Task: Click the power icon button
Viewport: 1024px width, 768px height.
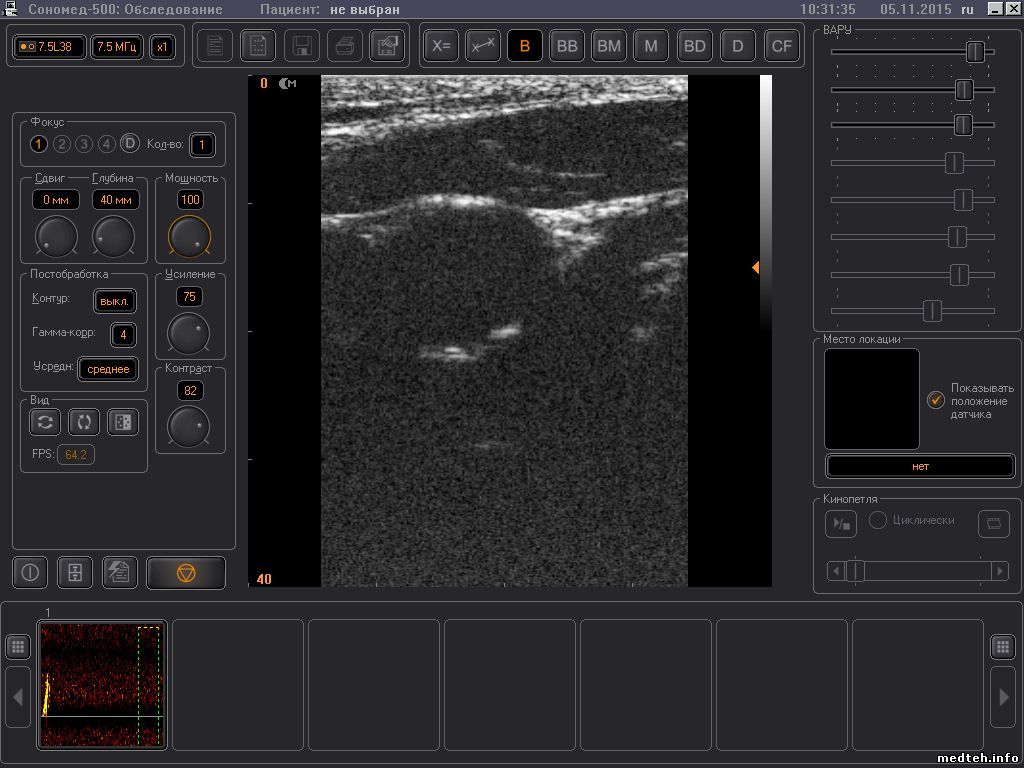Action: pyautogui.click(x=30, y=573)
